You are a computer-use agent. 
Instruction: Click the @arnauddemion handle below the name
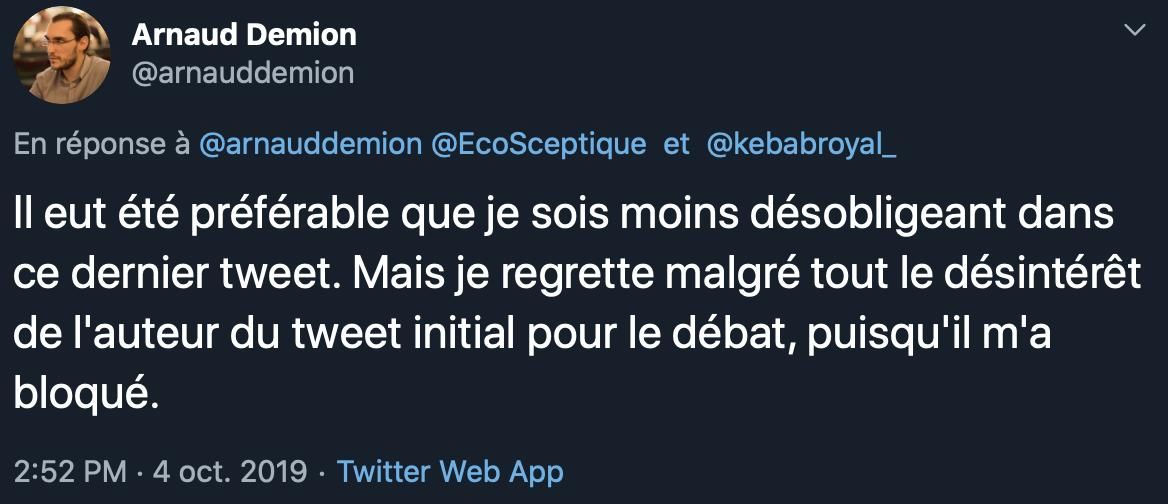[x=243, y=73]
